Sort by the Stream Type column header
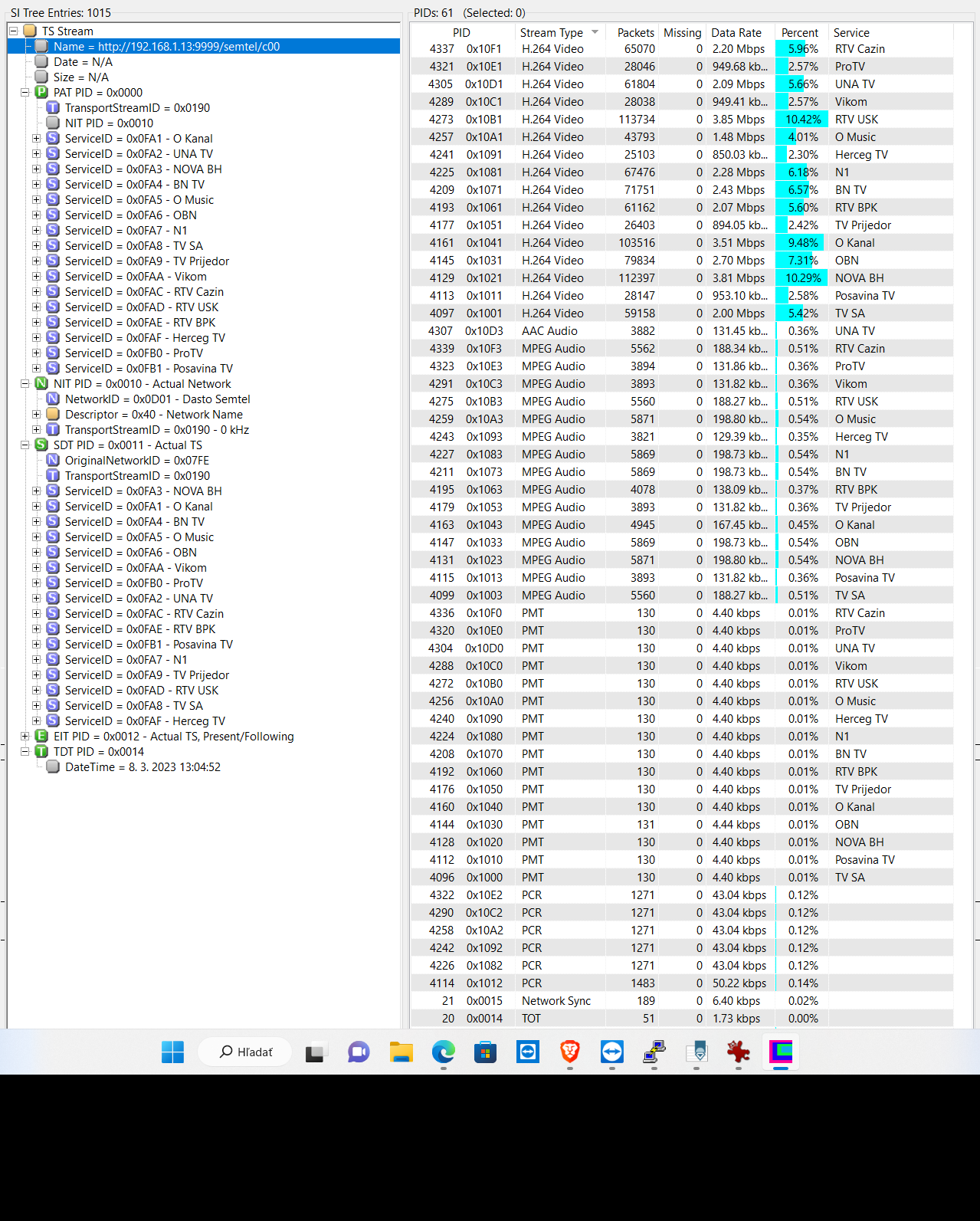This screenshot has height=1221, width=980. [x=551, y=33]
